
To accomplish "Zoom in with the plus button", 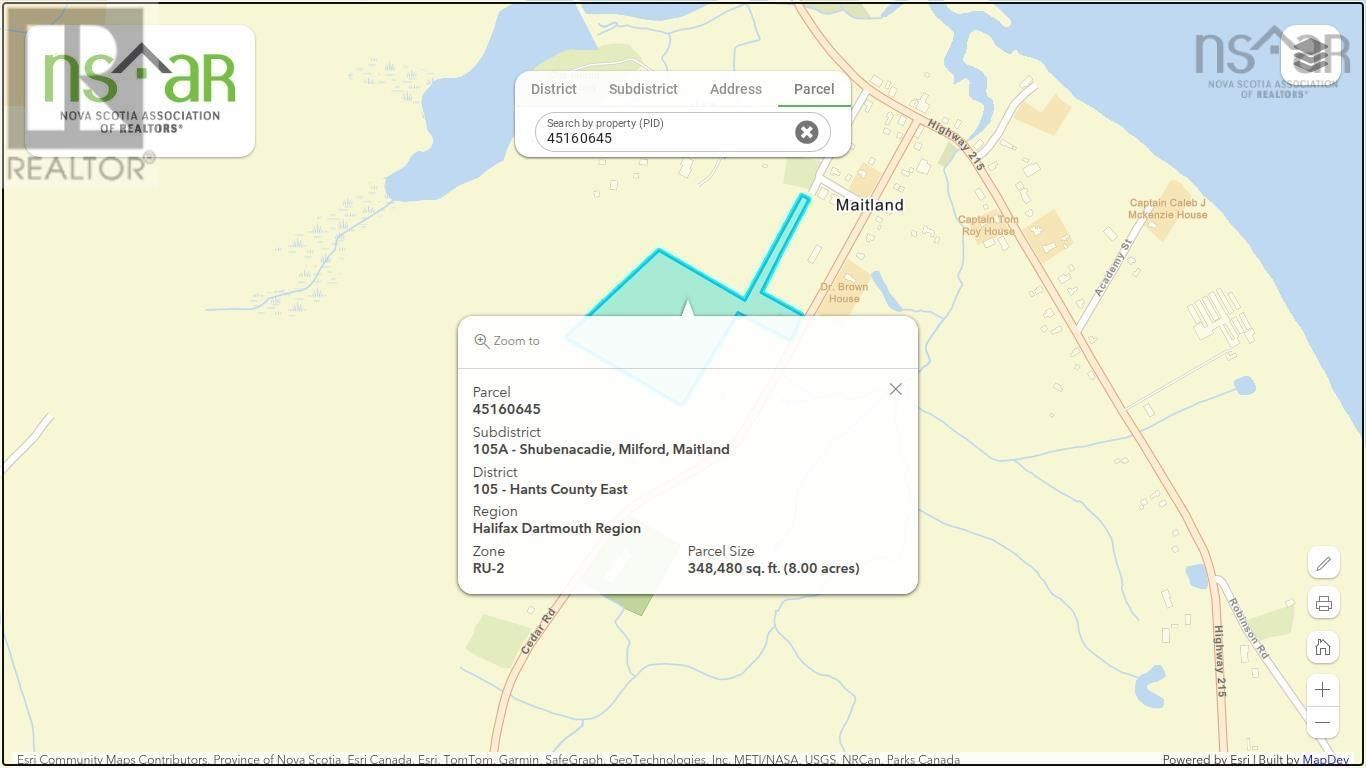I will point(1323,689).
